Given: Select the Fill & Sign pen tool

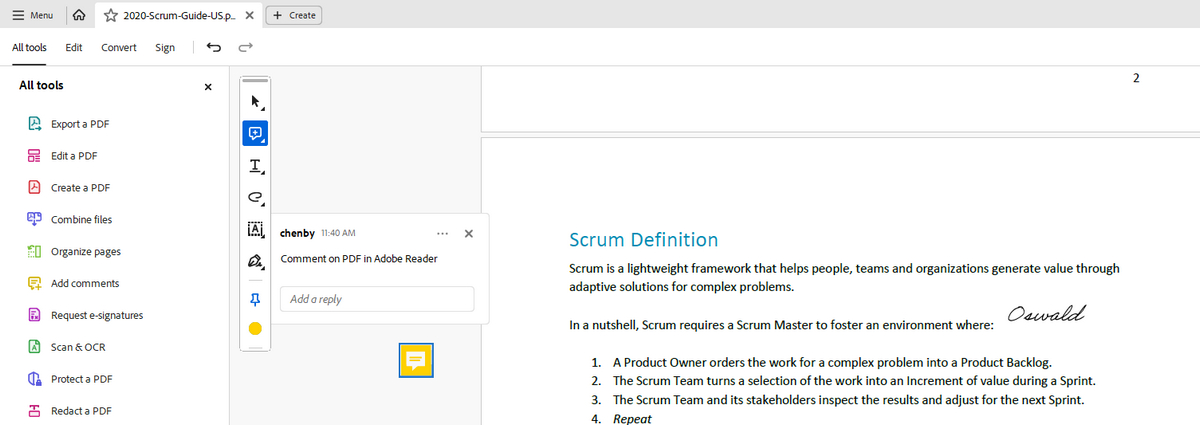Looking at the screenshot, I should tap(255, 262).
